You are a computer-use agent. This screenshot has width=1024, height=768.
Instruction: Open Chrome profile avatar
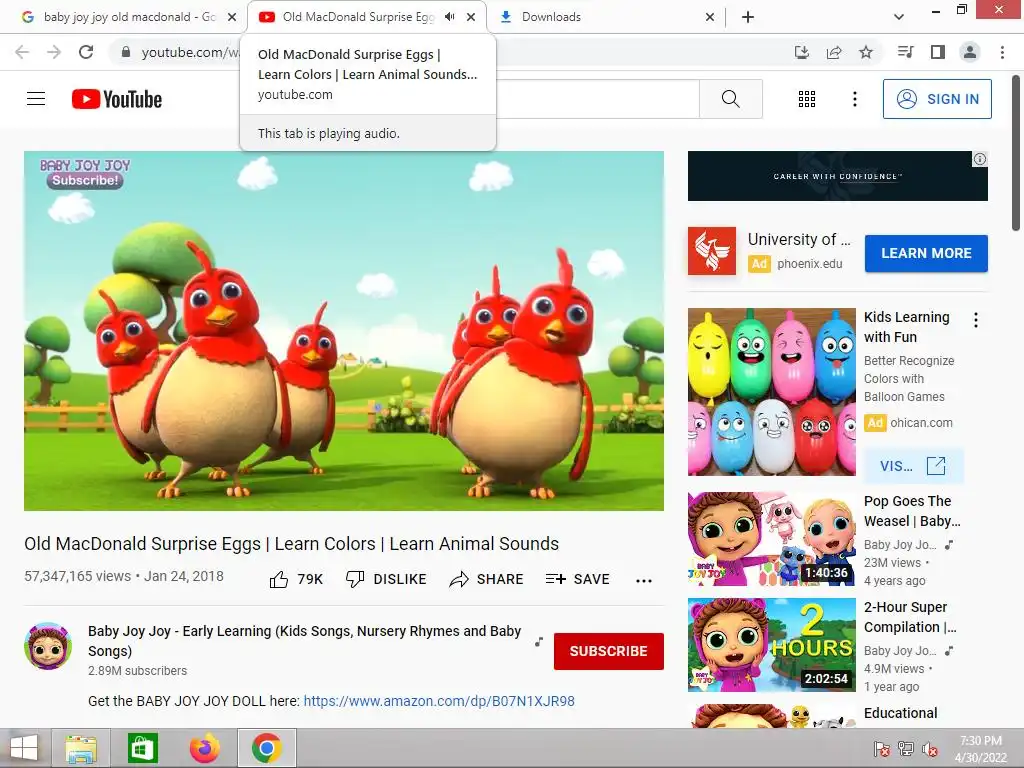tap(970, 52)
